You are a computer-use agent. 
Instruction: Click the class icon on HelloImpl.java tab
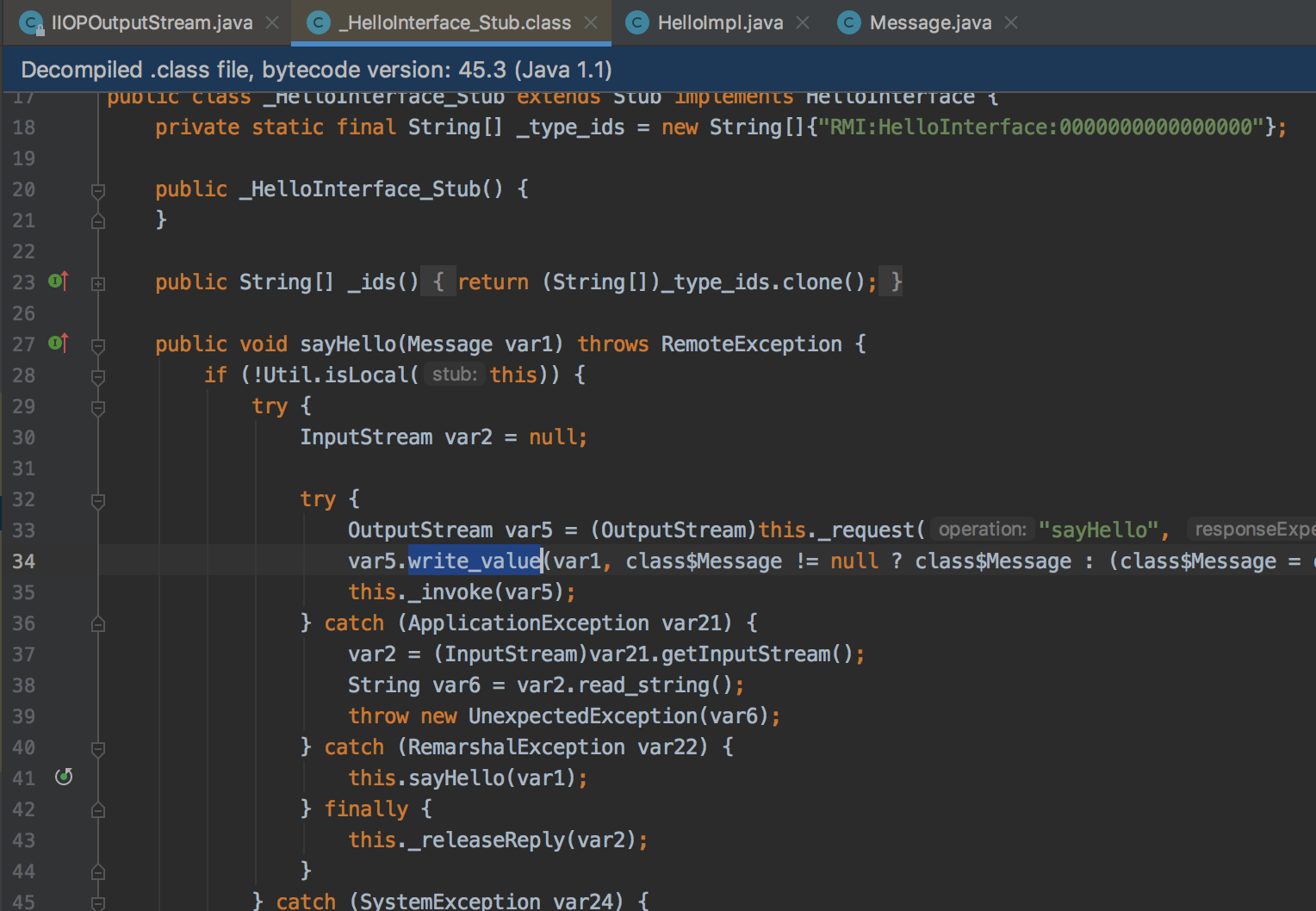[x=637, y=22]
